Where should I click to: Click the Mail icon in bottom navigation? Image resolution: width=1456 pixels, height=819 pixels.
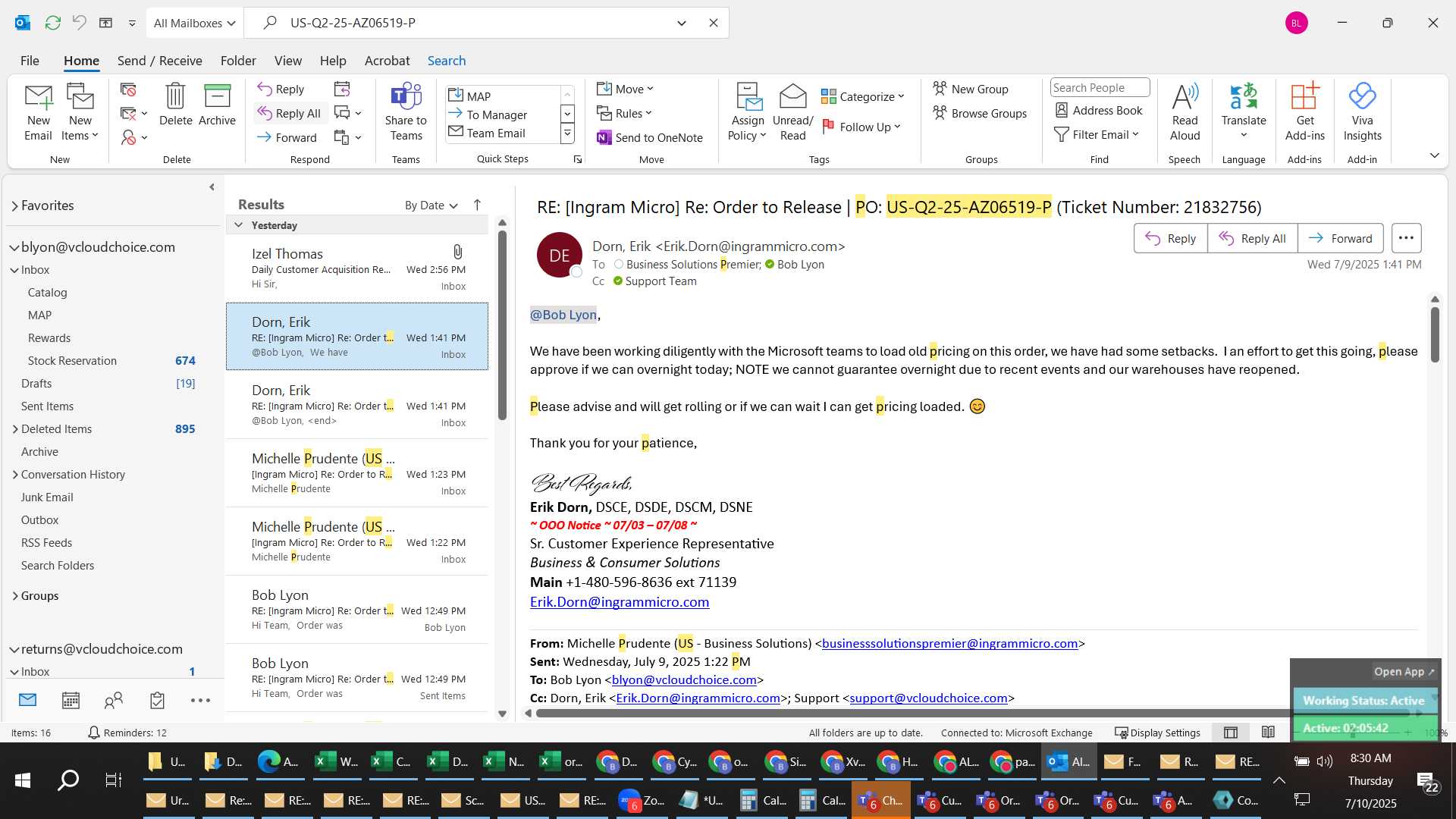[27, 700]
